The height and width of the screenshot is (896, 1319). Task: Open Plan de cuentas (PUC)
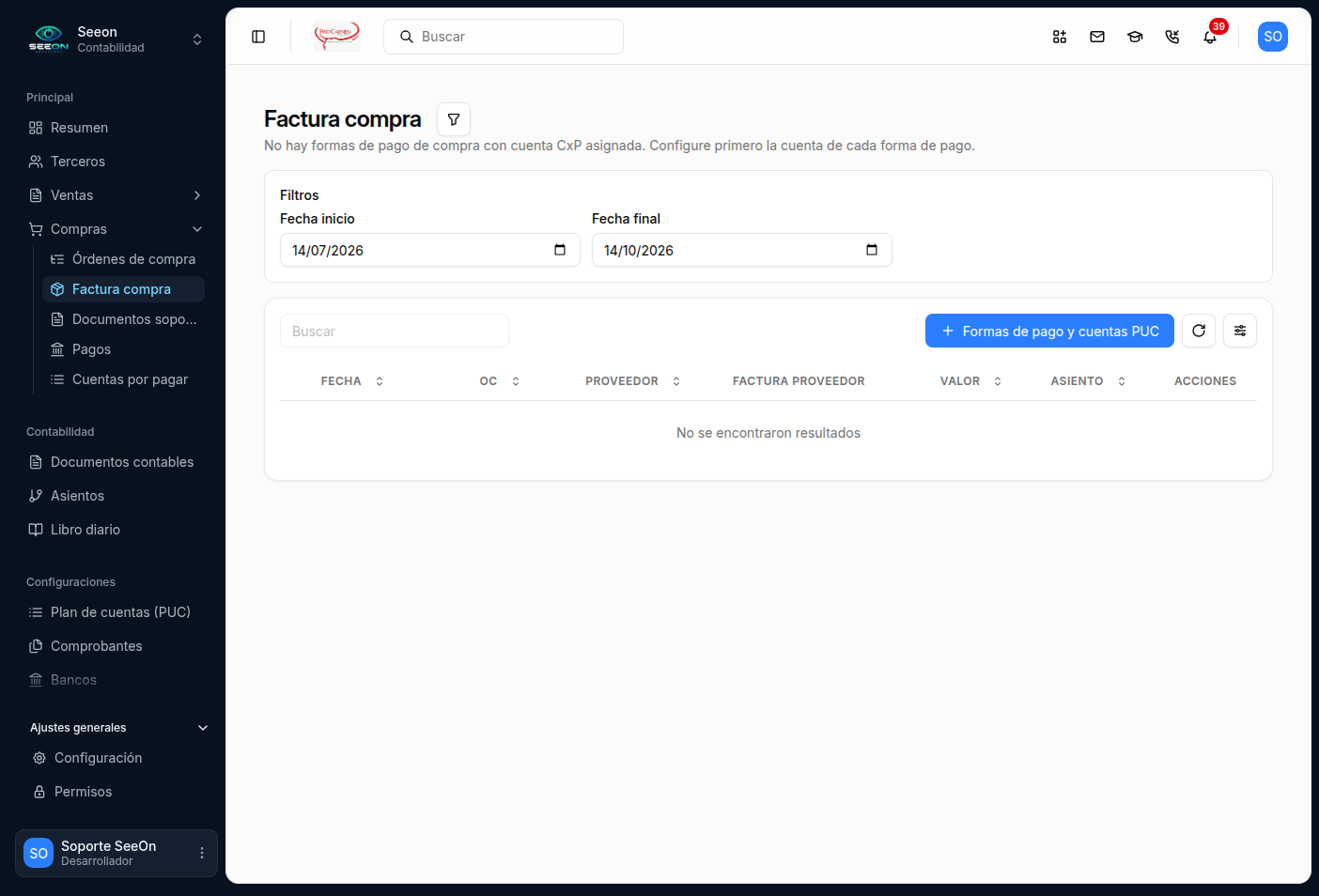click(x=116, y=612)
